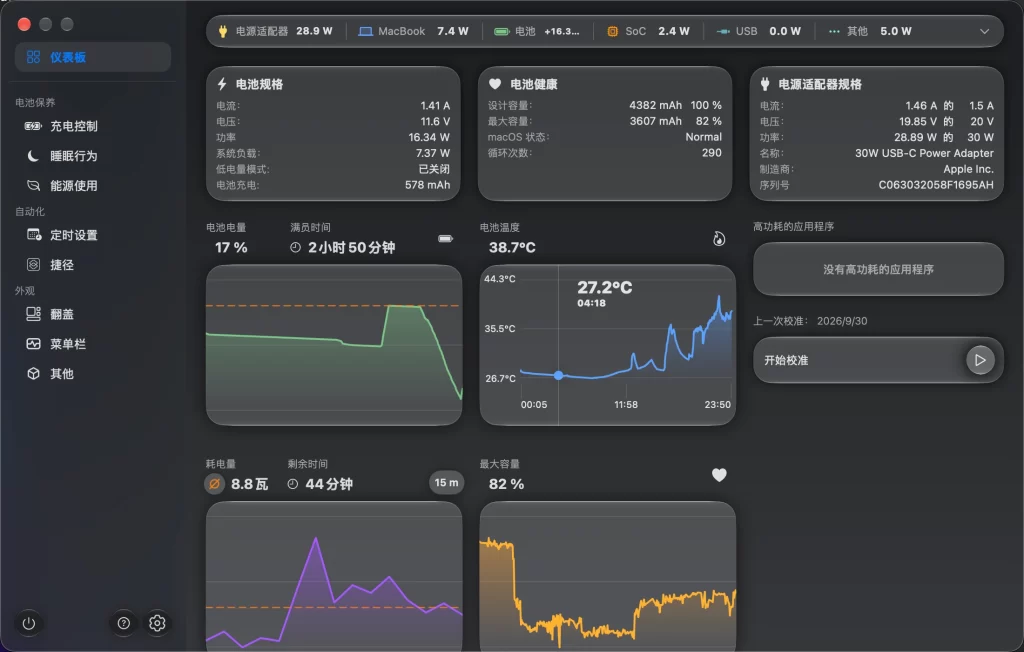
Task: Click the clock icon beside 44分钟
Action: (x=293, y=484)
